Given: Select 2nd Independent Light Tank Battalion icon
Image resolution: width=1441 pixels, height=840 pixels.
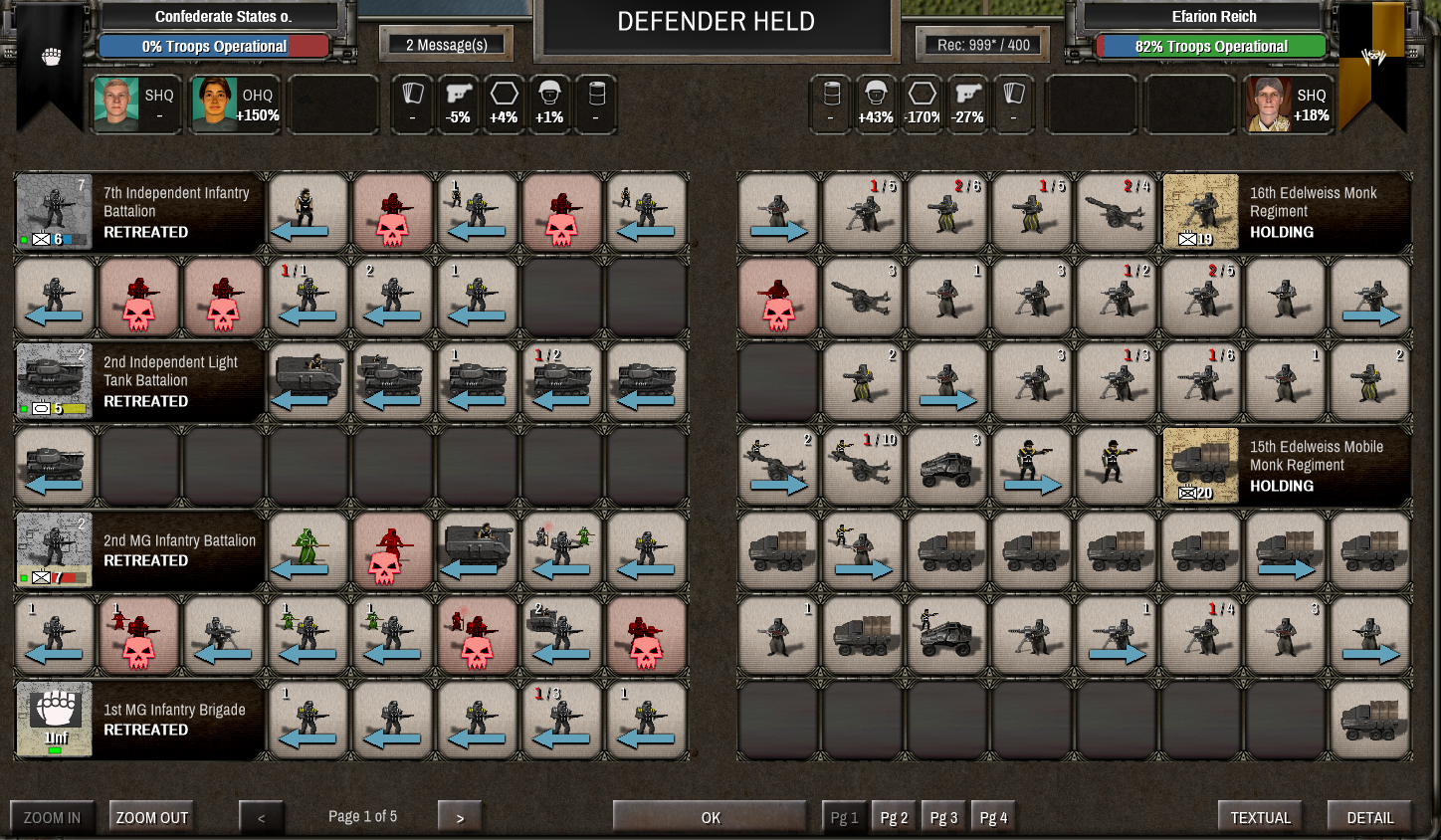Looking at the screenshot, I should tap(55, 381).
